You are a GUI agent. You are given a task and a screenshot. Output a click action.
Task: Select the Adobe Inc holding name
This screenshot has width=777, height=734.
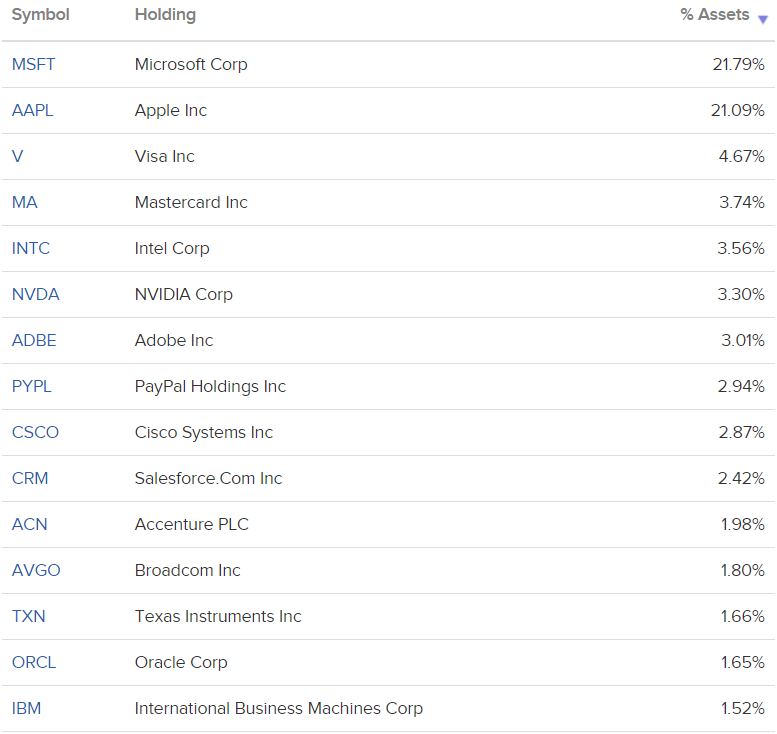coord(174,340)
